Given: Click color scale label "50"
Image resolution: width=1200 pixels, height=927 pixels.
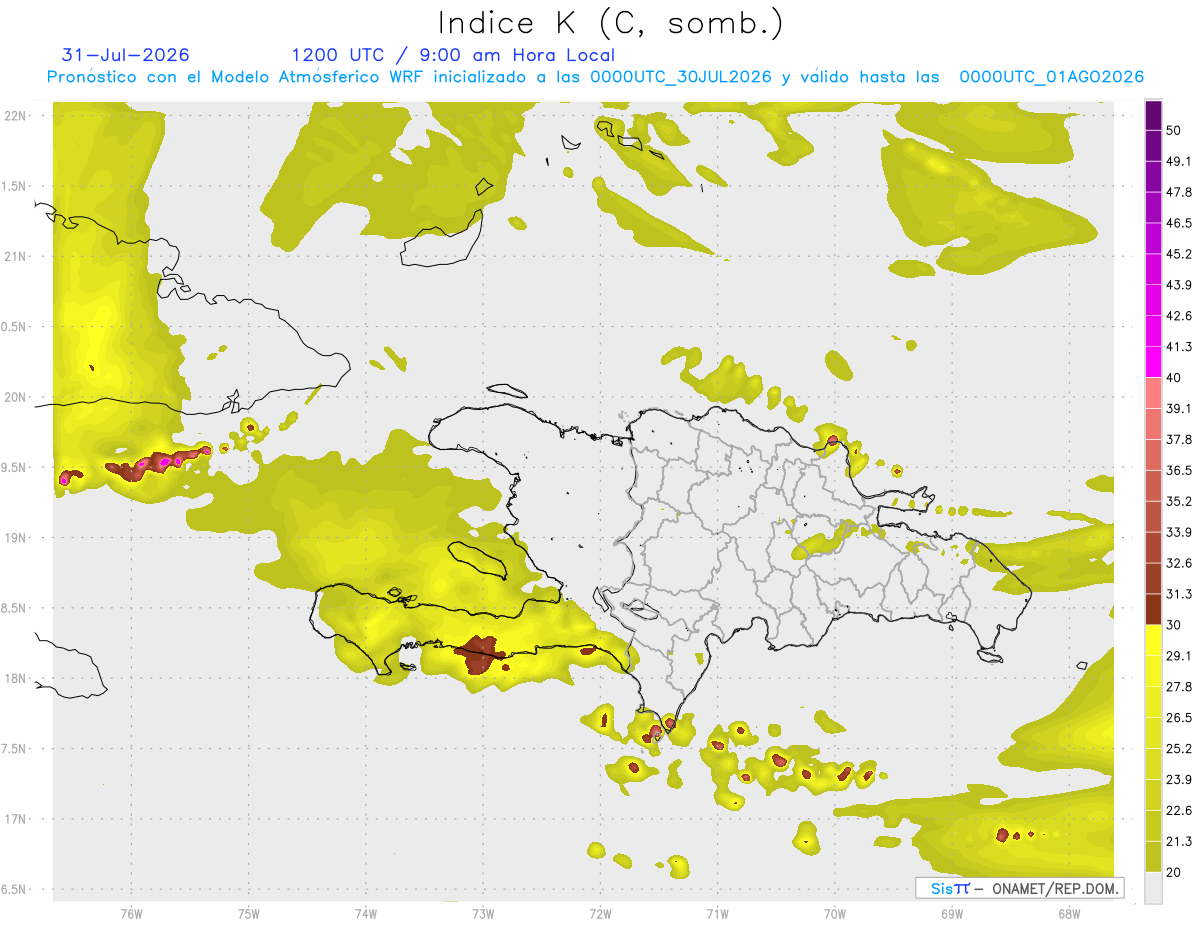Looking at the screenshot, I should click(x=1173, y=130).
